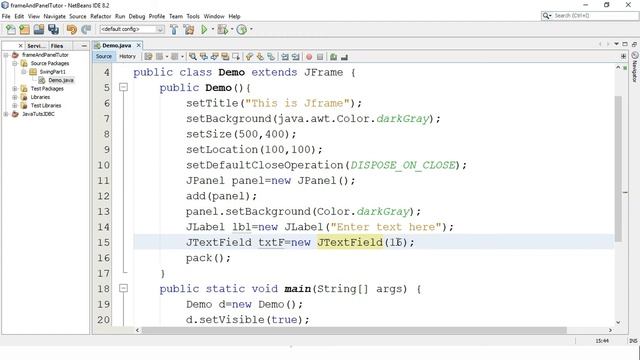Click the Debug Project toolbar icon
The height and width of the screenshot is (360, 640).
pos(222,29)
